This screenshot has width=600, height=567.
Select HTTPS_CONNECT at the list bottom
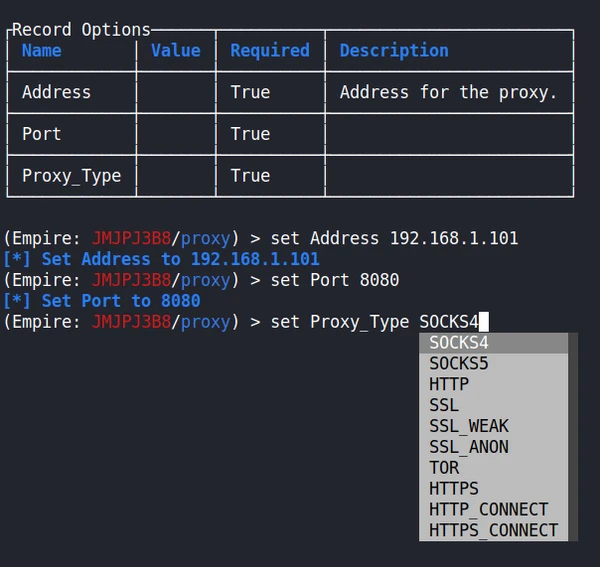[493, 530]
